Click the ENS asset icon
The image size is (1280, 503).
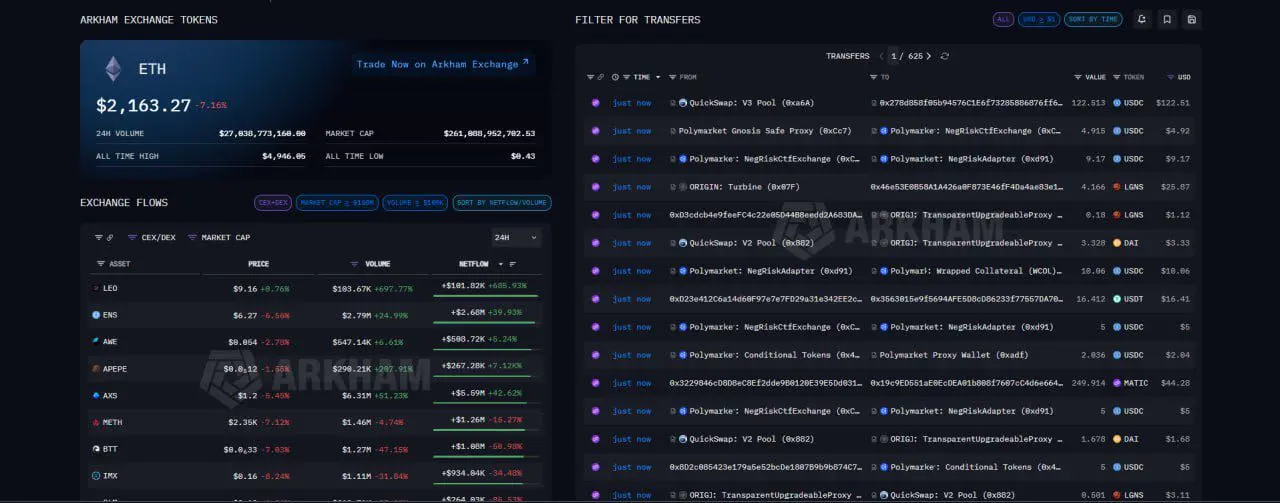click(96, 315)
